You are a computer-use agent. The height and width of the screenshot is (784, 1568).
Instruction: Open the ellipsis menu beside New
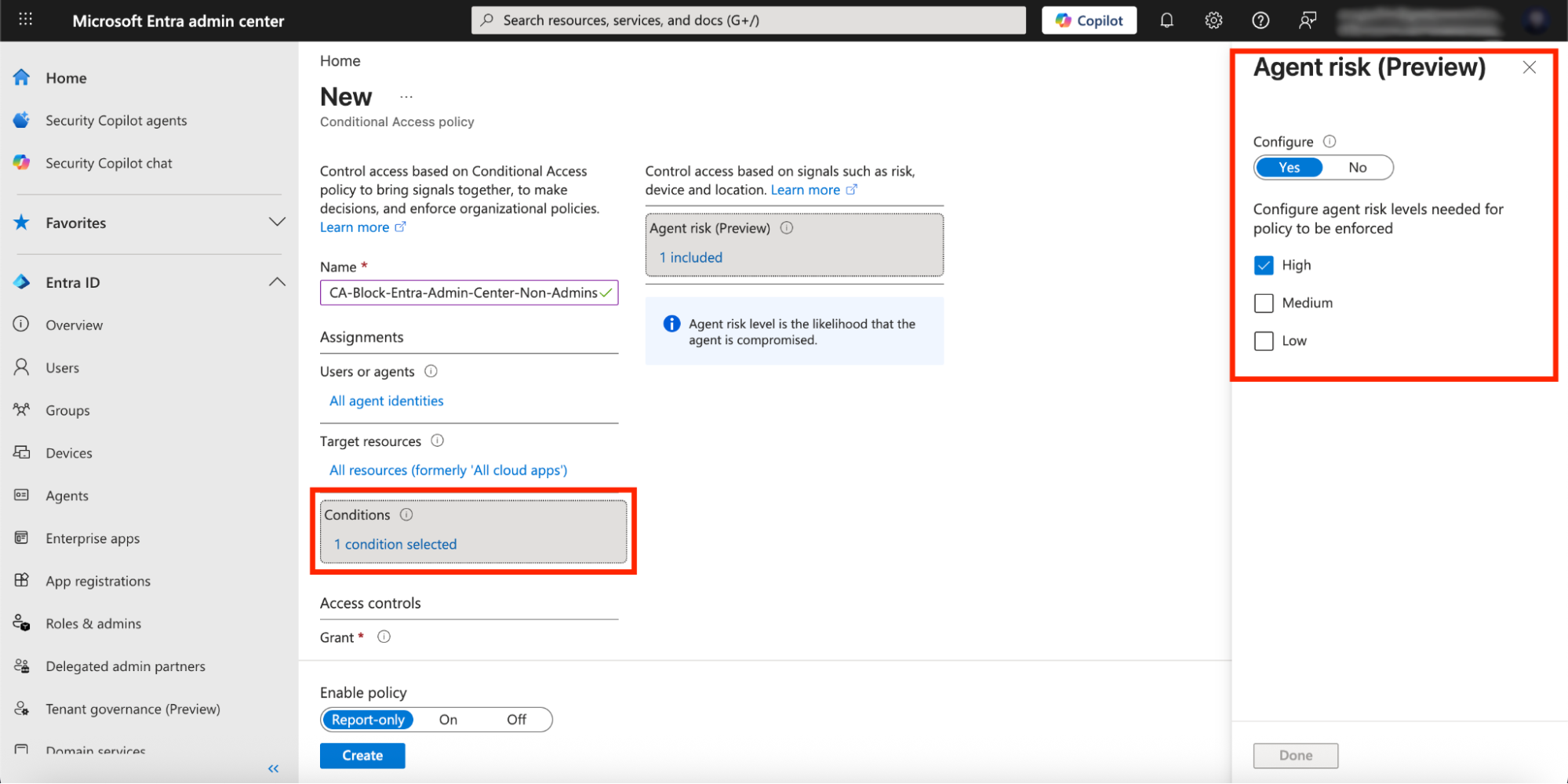pos(406,97)
